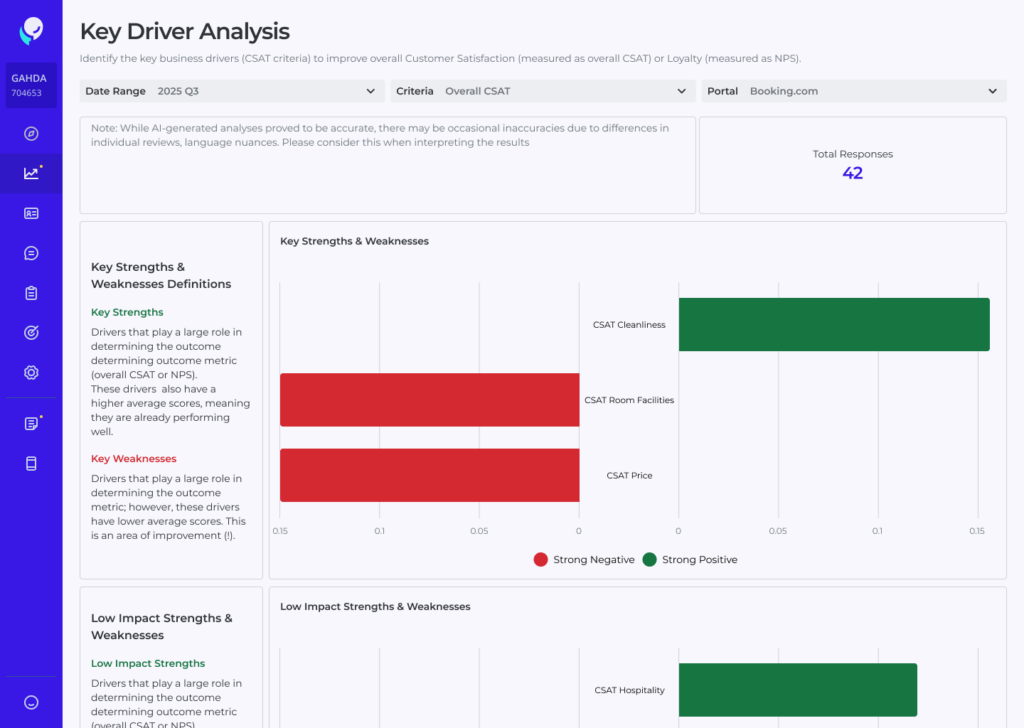Click the red CSAT Room Facilities bar
Image resolution: width=1024 pixels, height=728 pixels.
[429, 400]
